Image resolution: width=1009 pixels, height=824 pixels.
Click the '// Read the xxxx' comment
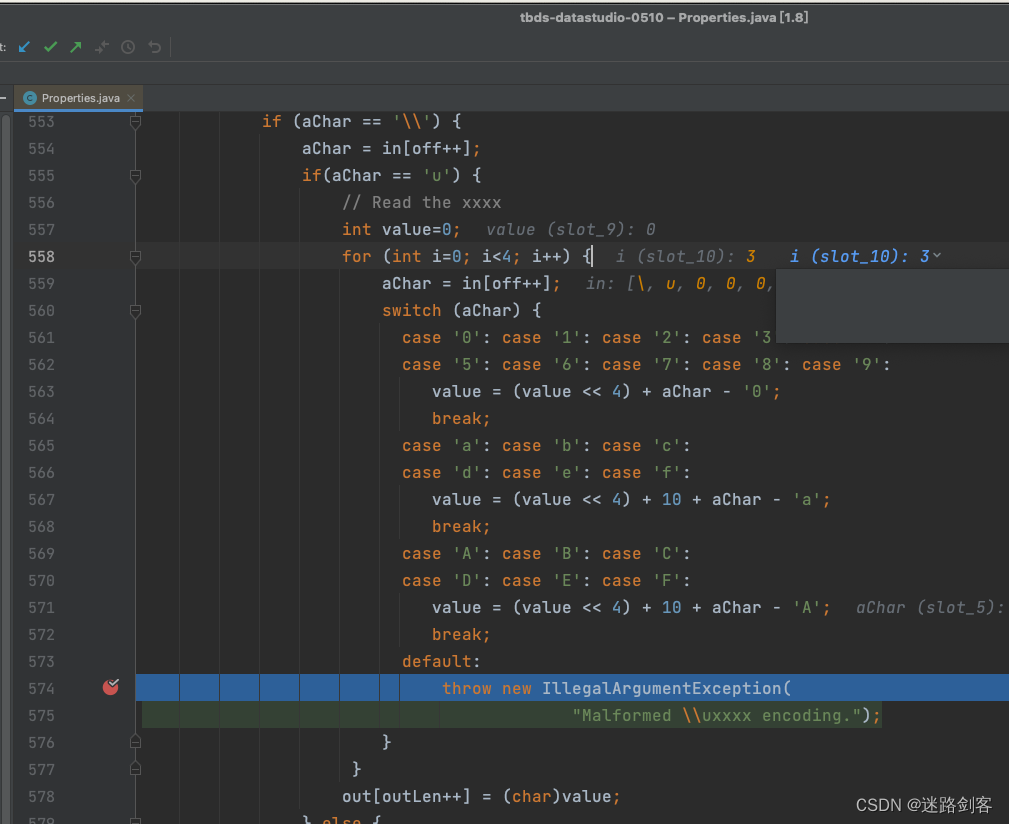point(421,203)
